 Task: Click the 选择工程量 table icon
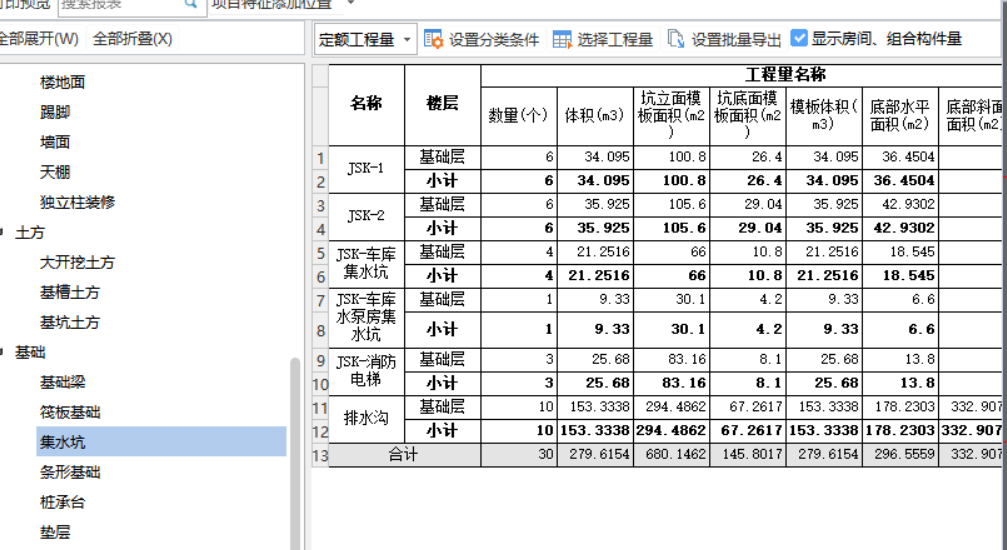(x=562, y=39)
